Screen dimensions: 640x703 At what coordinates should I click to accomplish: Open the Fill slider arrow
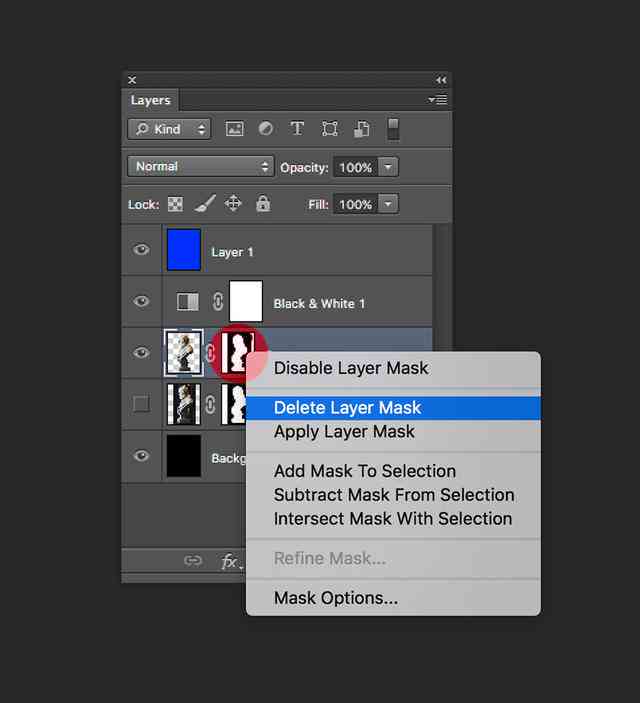tap(388, 204)
